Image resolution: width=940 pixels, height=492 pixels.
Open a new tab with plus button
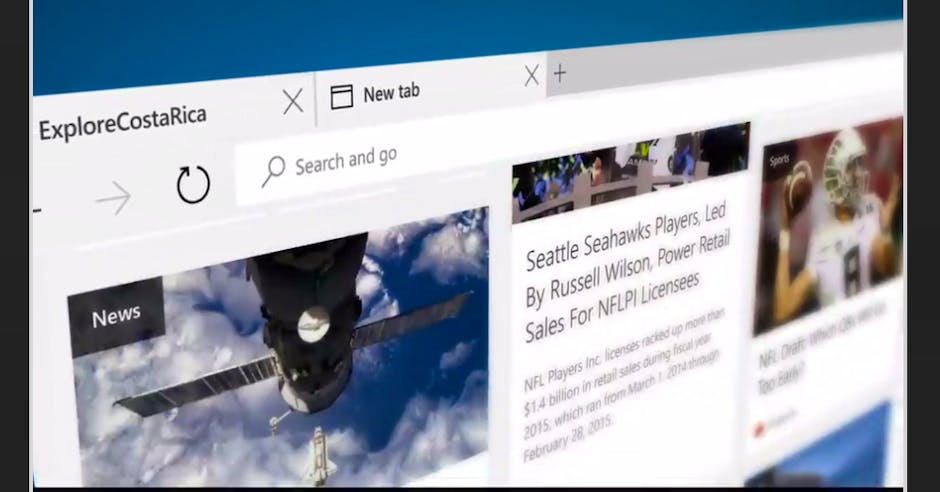pyautogui.click(x=560, y=73)
